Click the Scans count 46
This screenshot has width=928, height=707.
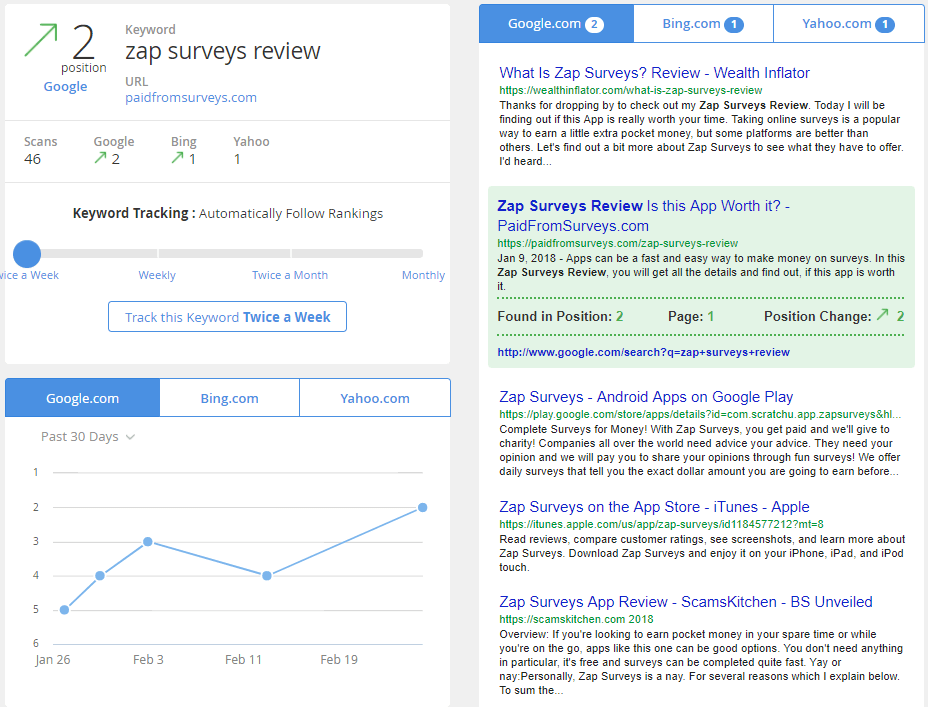pyautogui.click(x=33, y=159)
